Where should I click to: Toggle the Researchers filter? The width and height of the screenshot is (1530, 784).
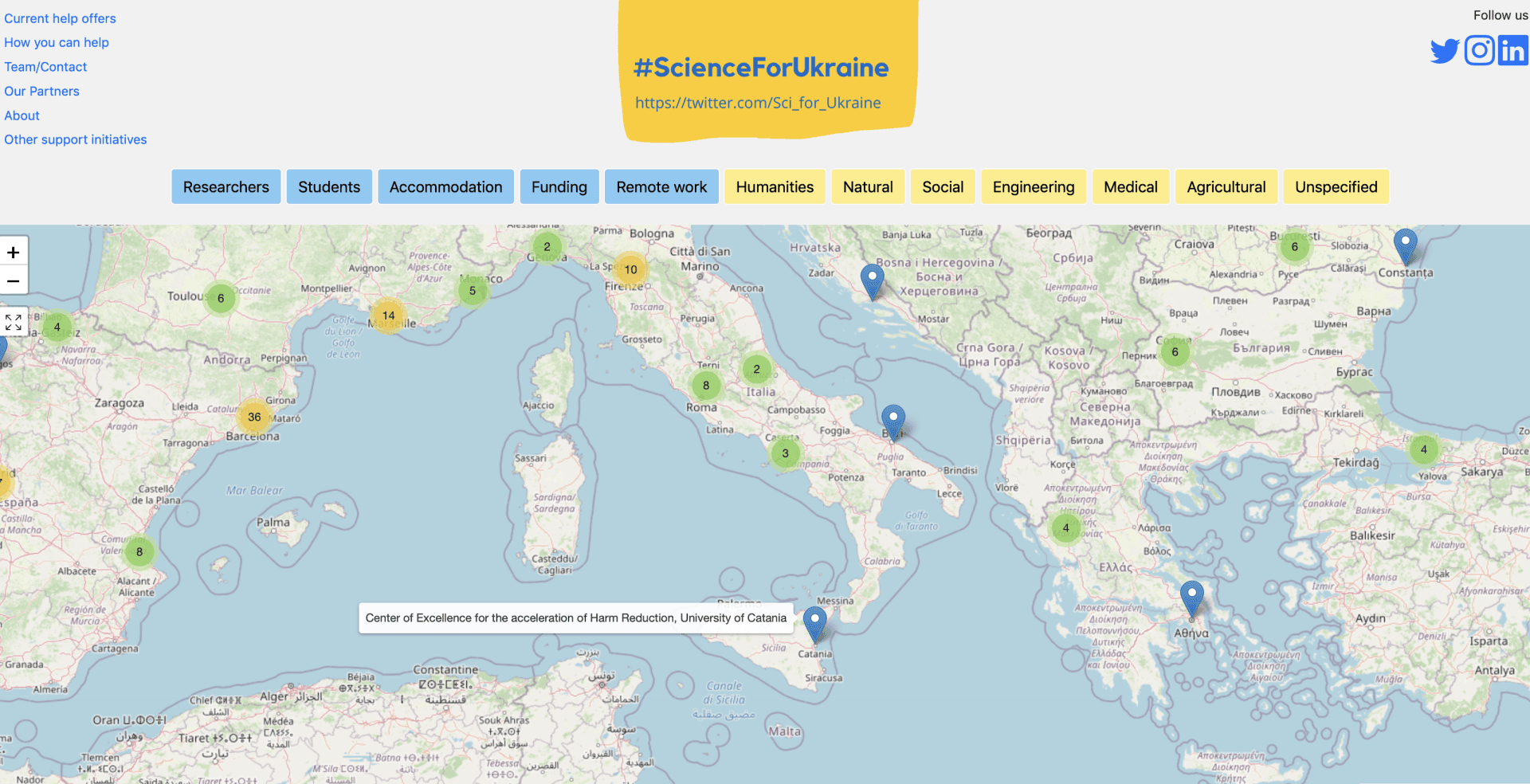(x=226, y=187)
